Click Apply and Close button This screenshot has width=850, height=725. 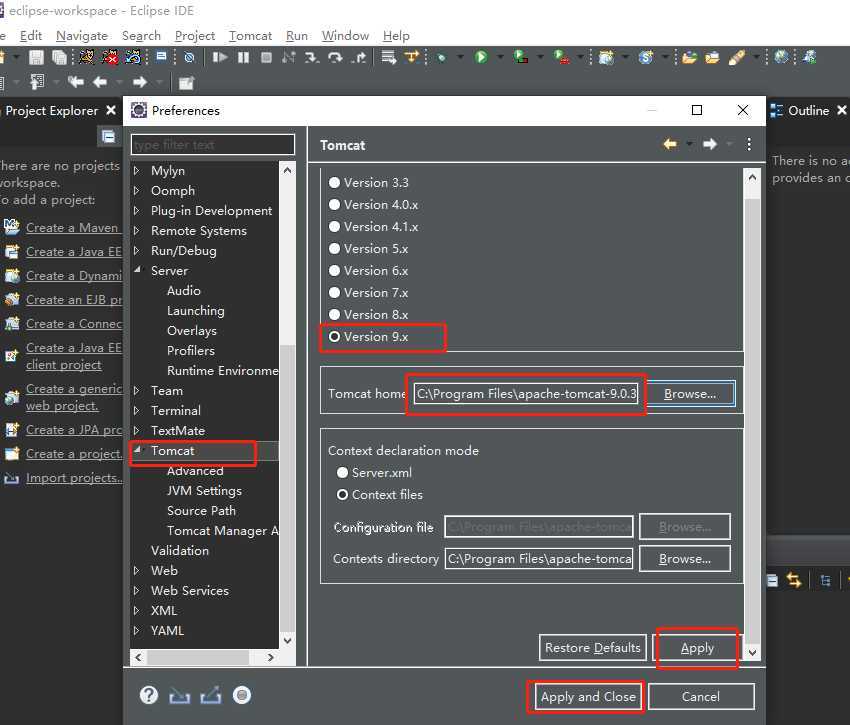point(588,697)
